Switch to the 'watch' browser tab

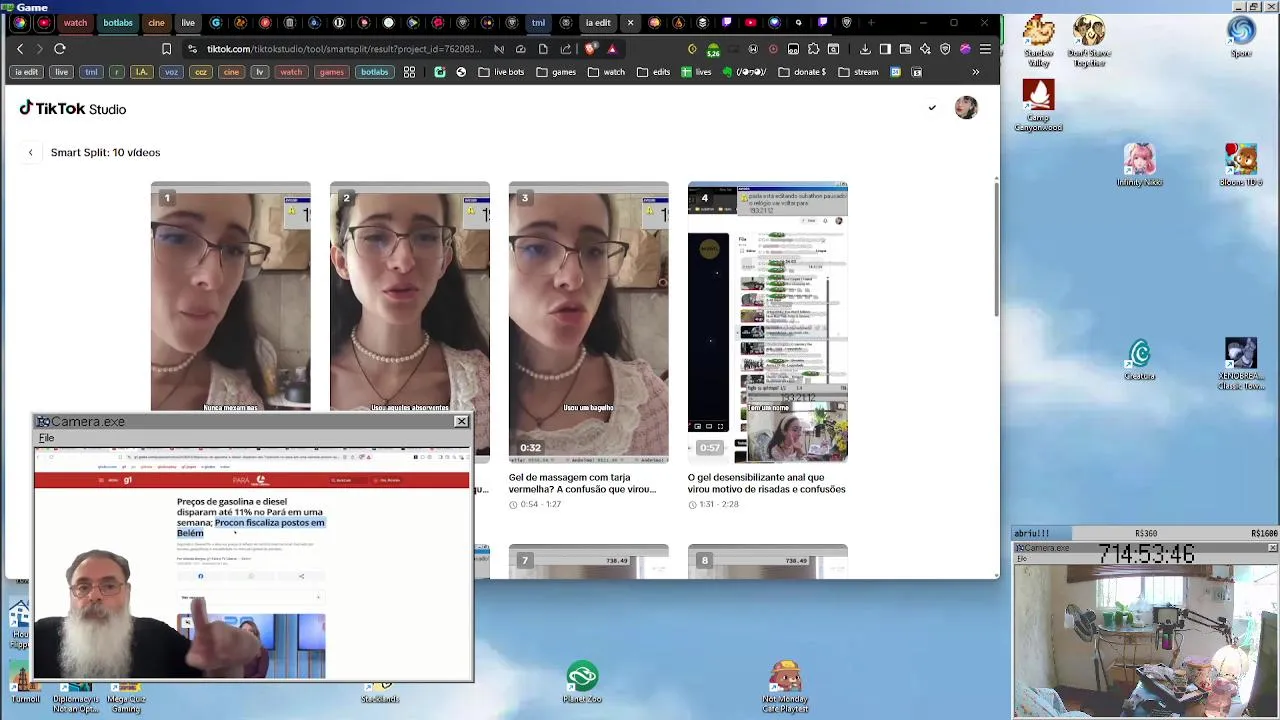[x=75, y=22]
